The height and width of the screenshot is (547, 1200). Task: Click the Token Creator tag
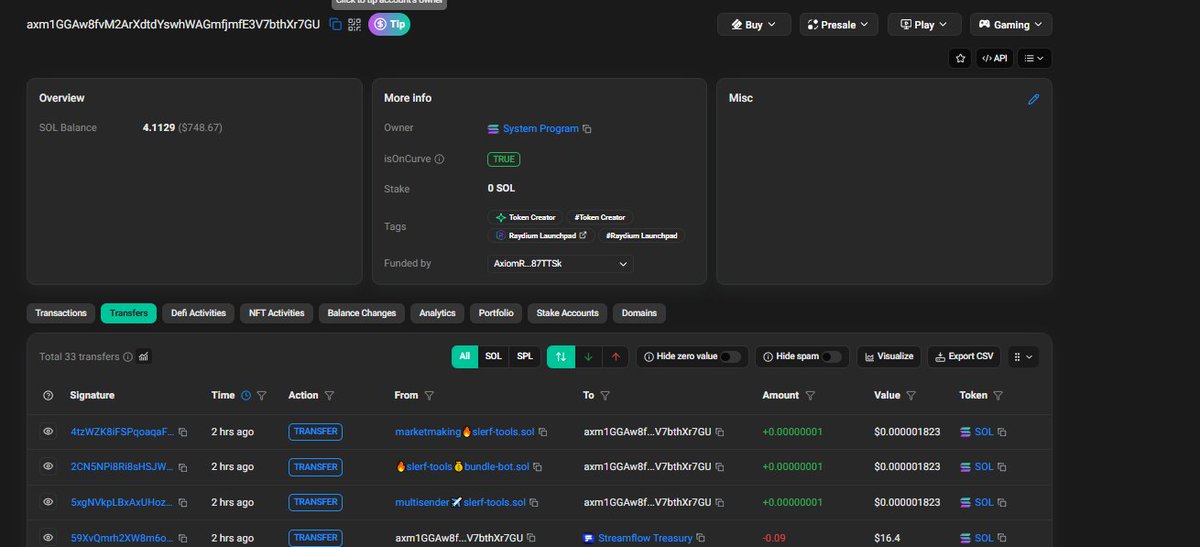(524, 217)
